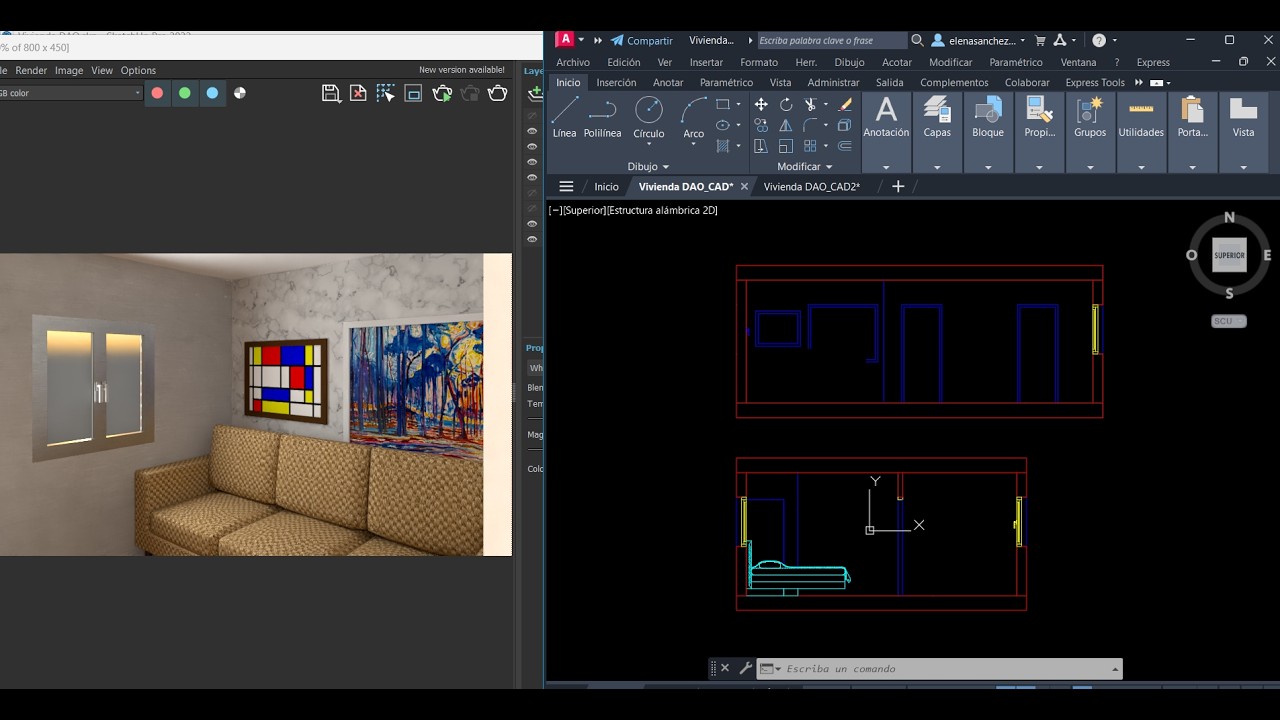
Task: Open the trim tool dropdown arrow
Action: pyautogui.click(x=826, y=104)
